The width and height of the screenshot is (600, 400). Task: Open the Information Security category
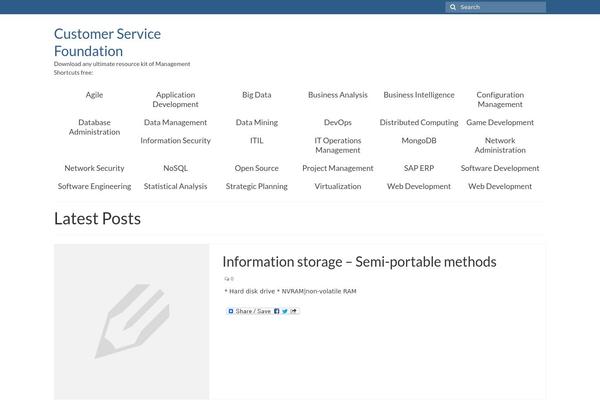[x=175, y=141]
